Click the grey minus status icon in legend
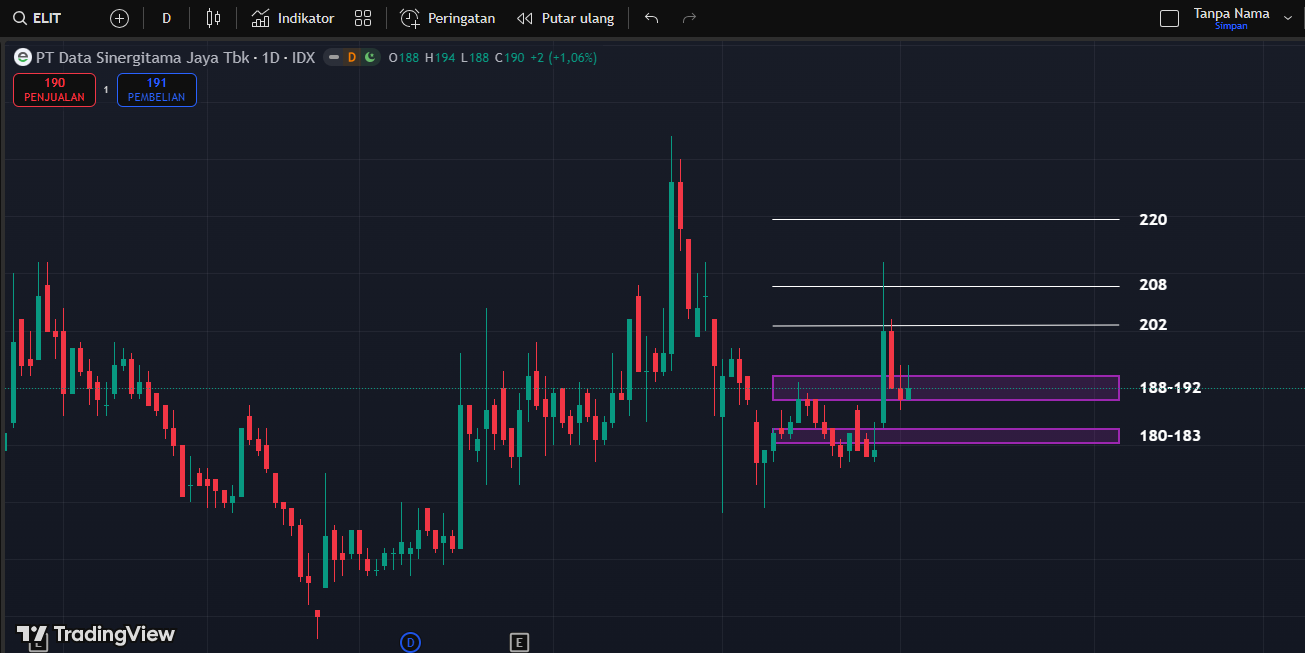 point(334,57)
